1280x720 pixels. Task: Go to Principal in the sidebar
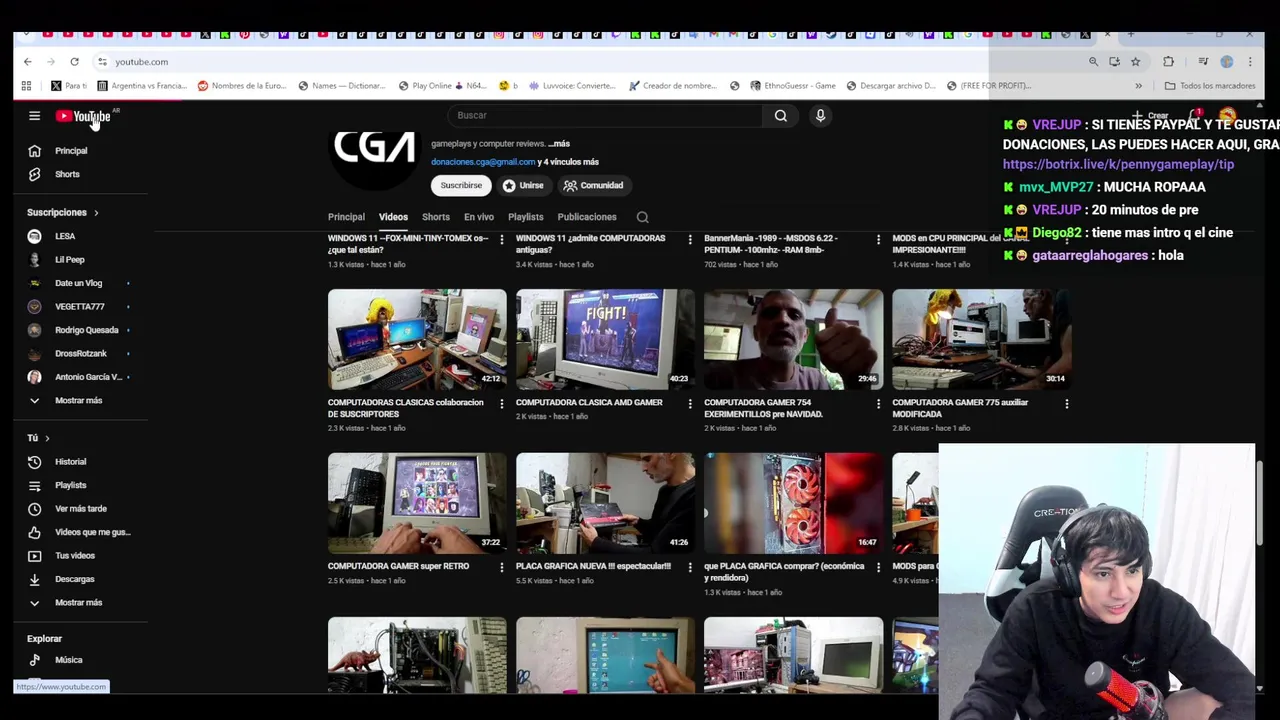tap(71, 151)
